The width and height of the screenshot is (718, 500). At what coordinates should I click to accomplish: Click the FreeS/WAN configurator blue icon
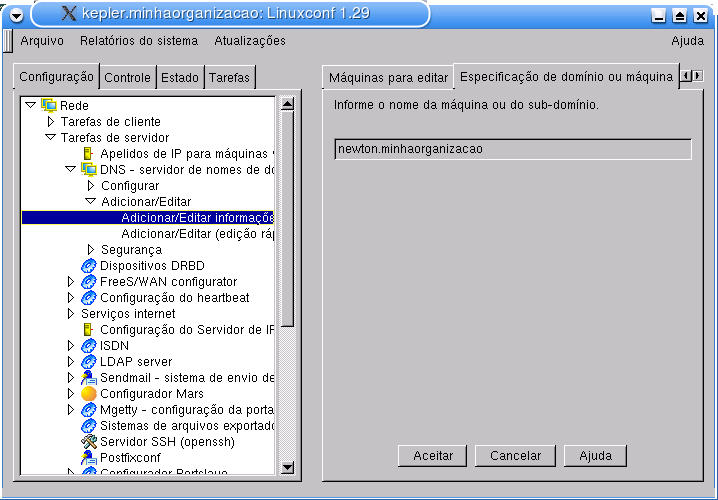pos(88,282)
